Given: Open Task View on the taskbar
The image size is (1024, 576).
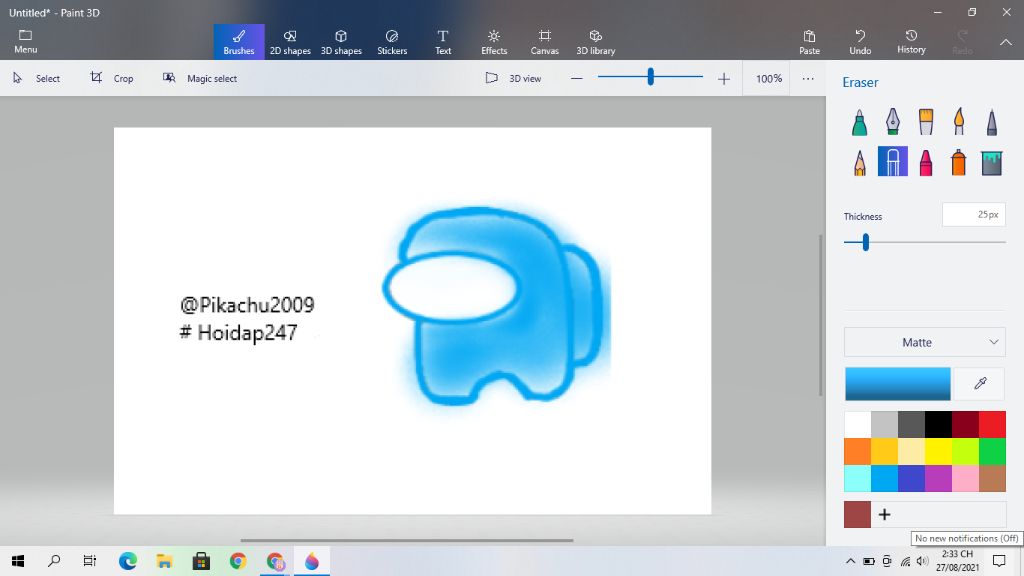Looking at the screenshot, I should coord(89,561).
